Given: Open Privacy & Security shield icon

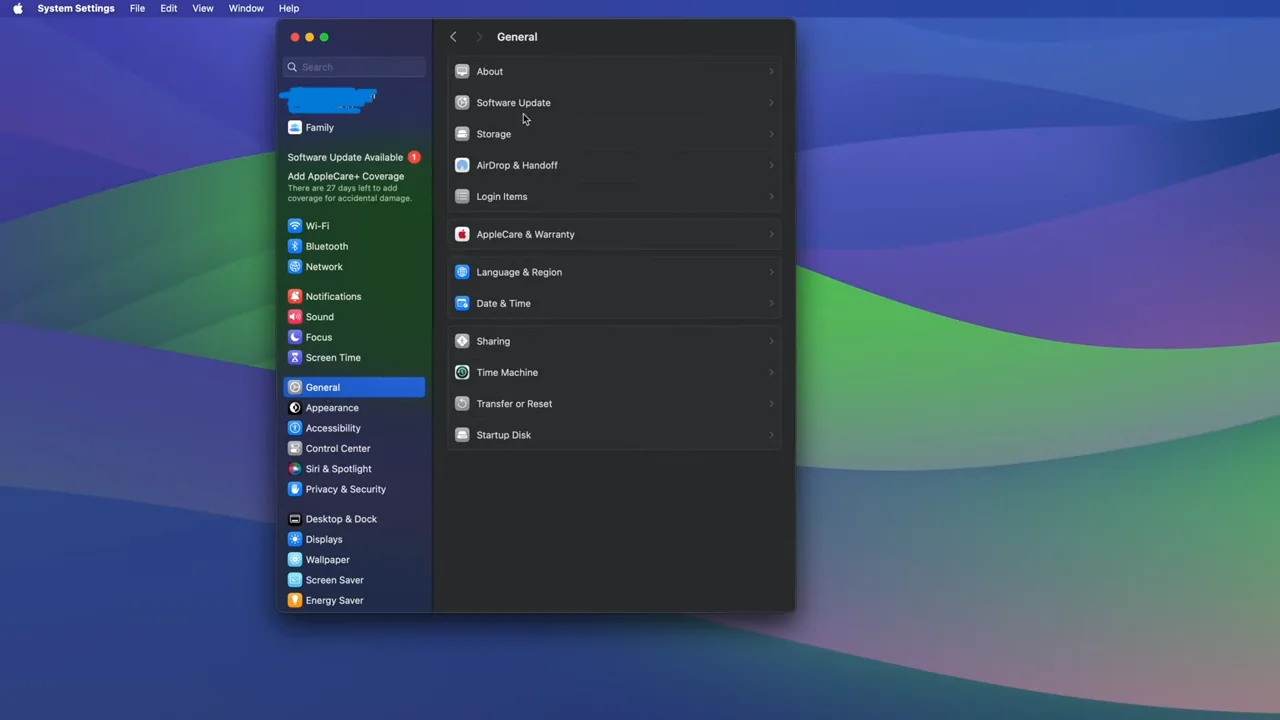Looking at the screenshot, I should click(295, 489).
